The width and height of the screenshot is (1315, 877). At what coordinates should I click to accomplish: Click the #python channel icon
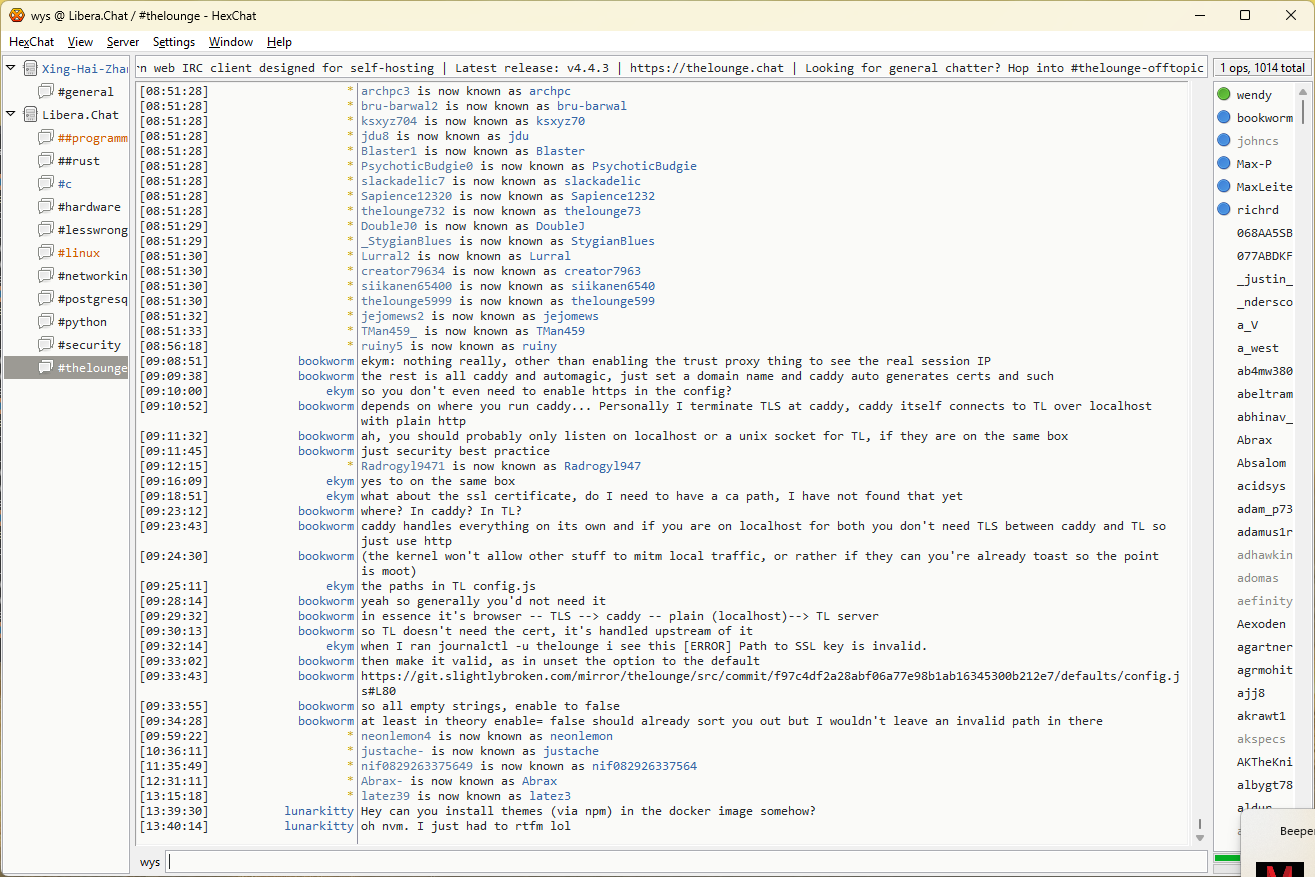click(45, 322)
